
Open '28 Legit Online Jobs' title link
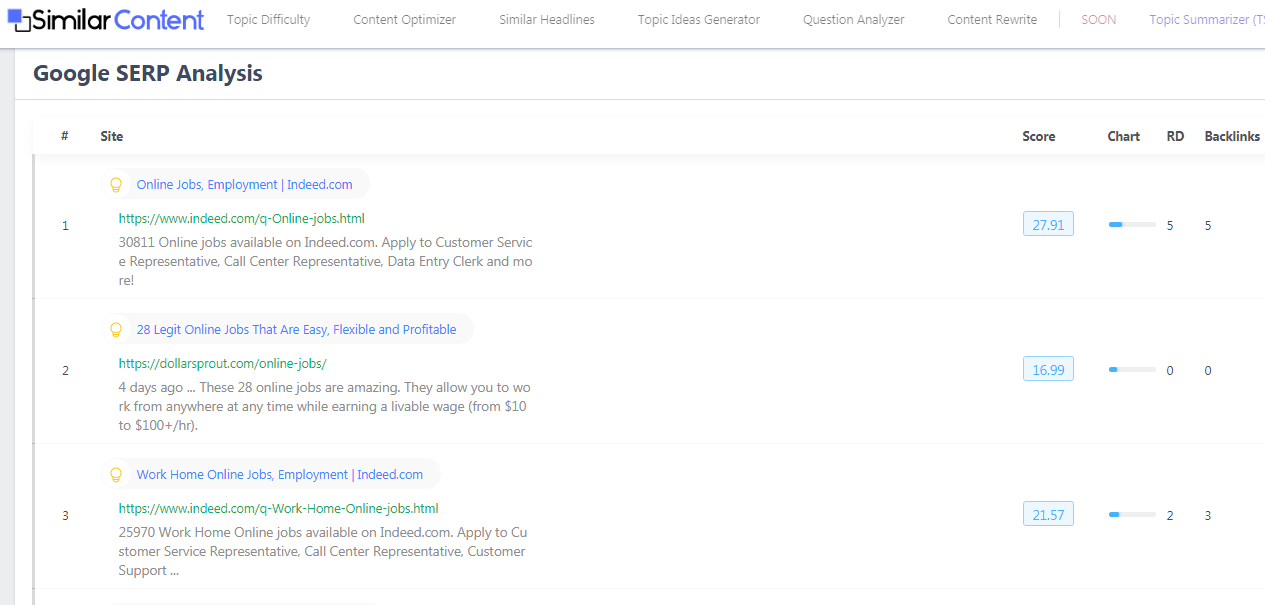click(x=297, y=330)
